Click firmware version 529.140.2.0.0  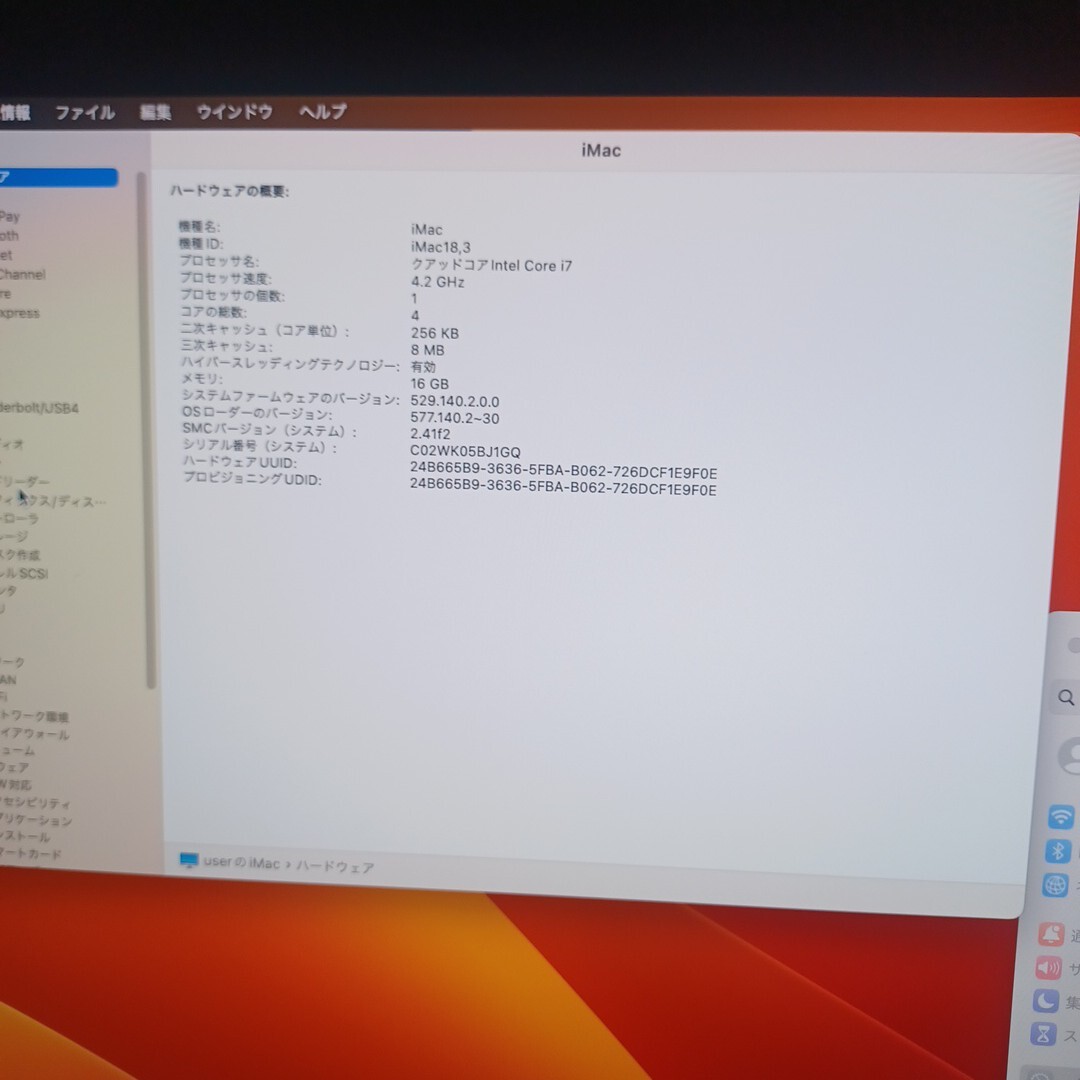[455, 402]
